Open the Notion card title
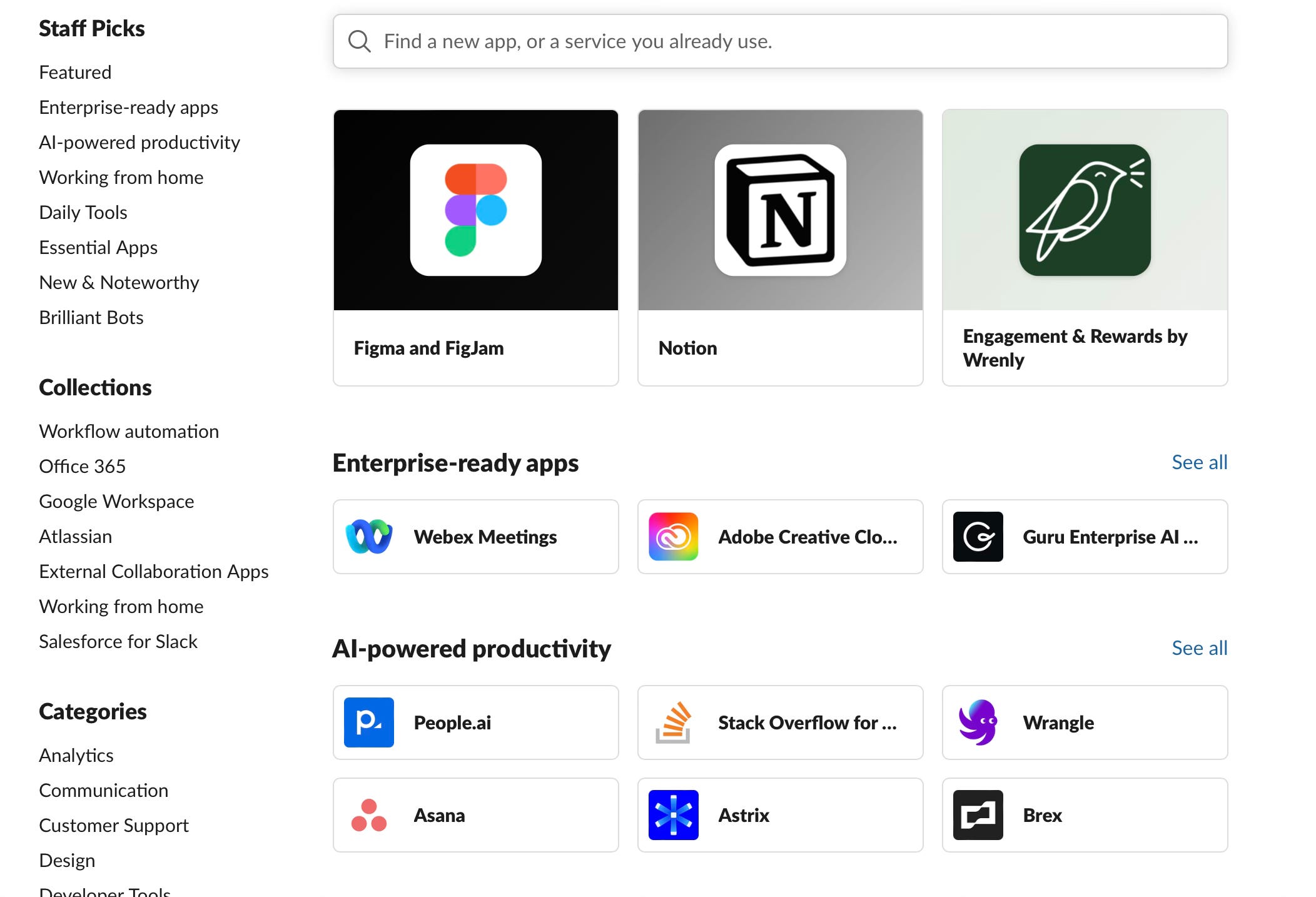Screen dimensions: 1316x897 coord(688,348)
